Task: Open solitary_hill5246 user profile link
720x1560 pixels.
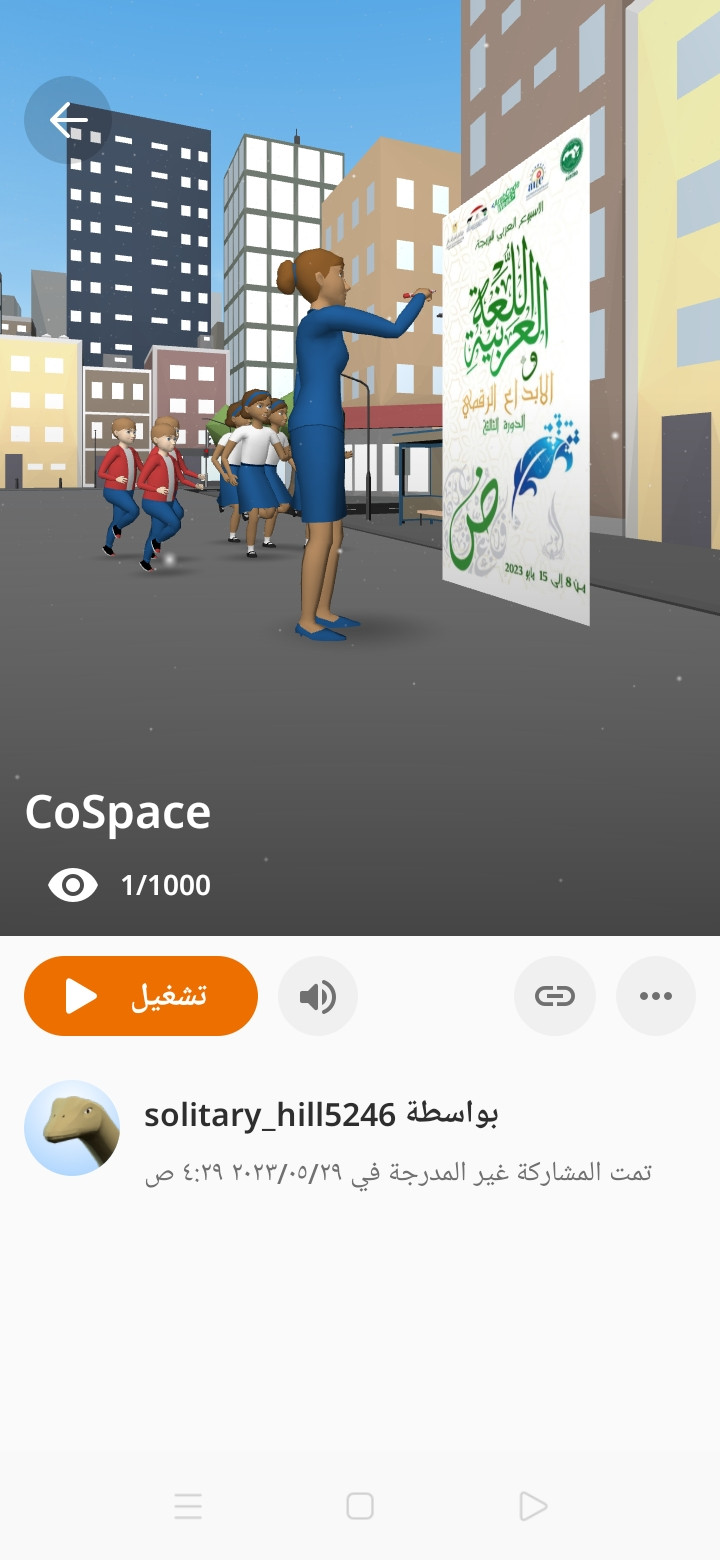Action: click(x=270, y=1114)
